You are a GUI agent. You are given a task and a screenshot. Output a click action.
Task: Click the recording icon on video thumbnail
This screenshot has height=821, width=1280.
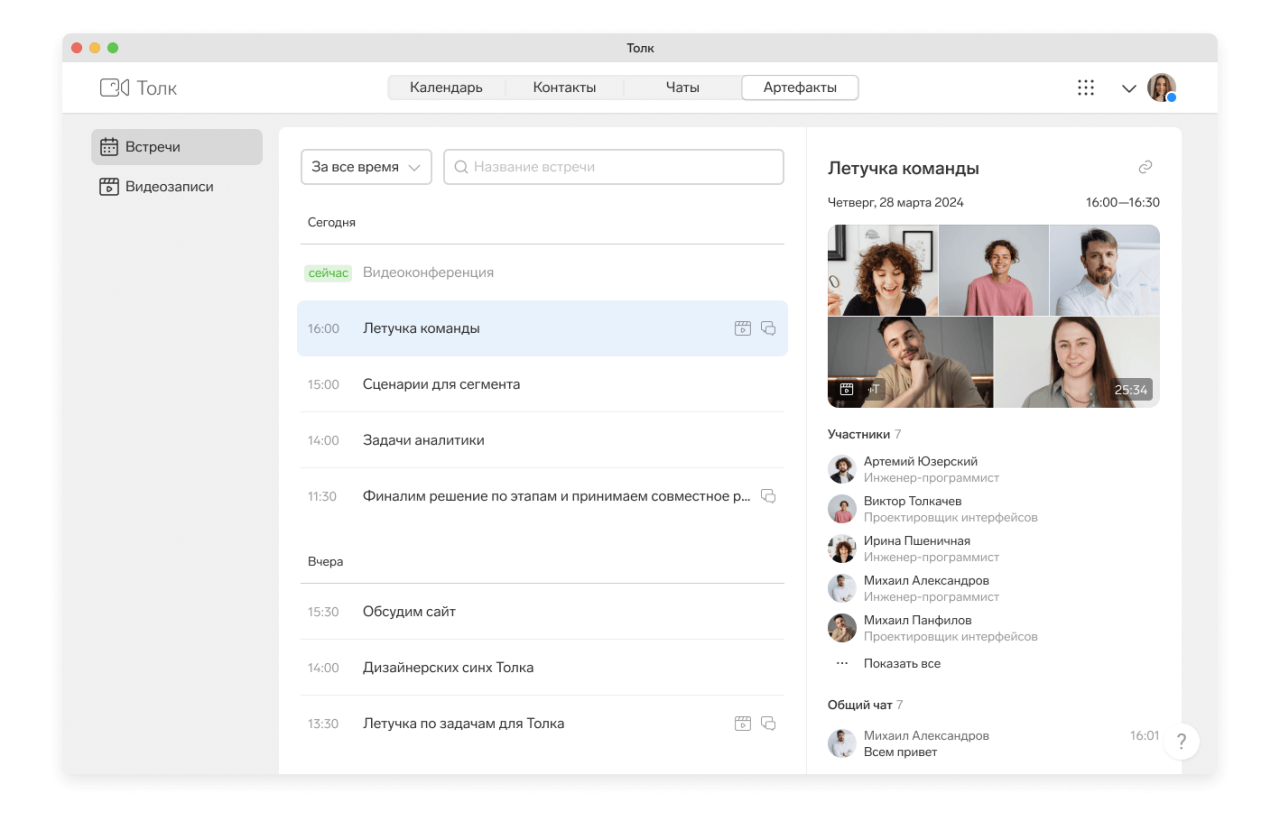(846, 390)
